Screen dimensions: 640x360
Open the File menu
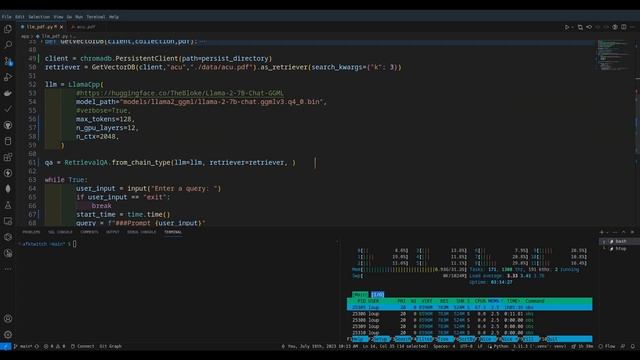[7, 17]
